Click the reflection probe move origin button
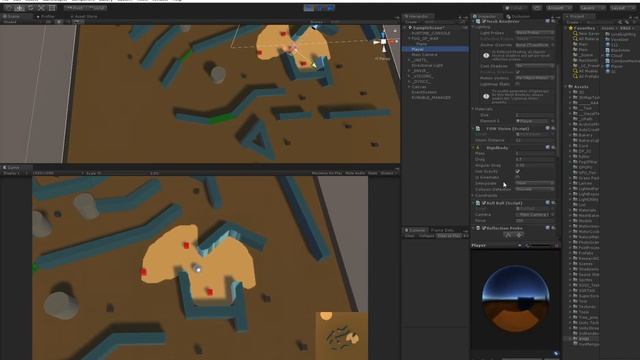Image resolution: width=640 pixels, height=360 pixels. click(x=519, y=235)
